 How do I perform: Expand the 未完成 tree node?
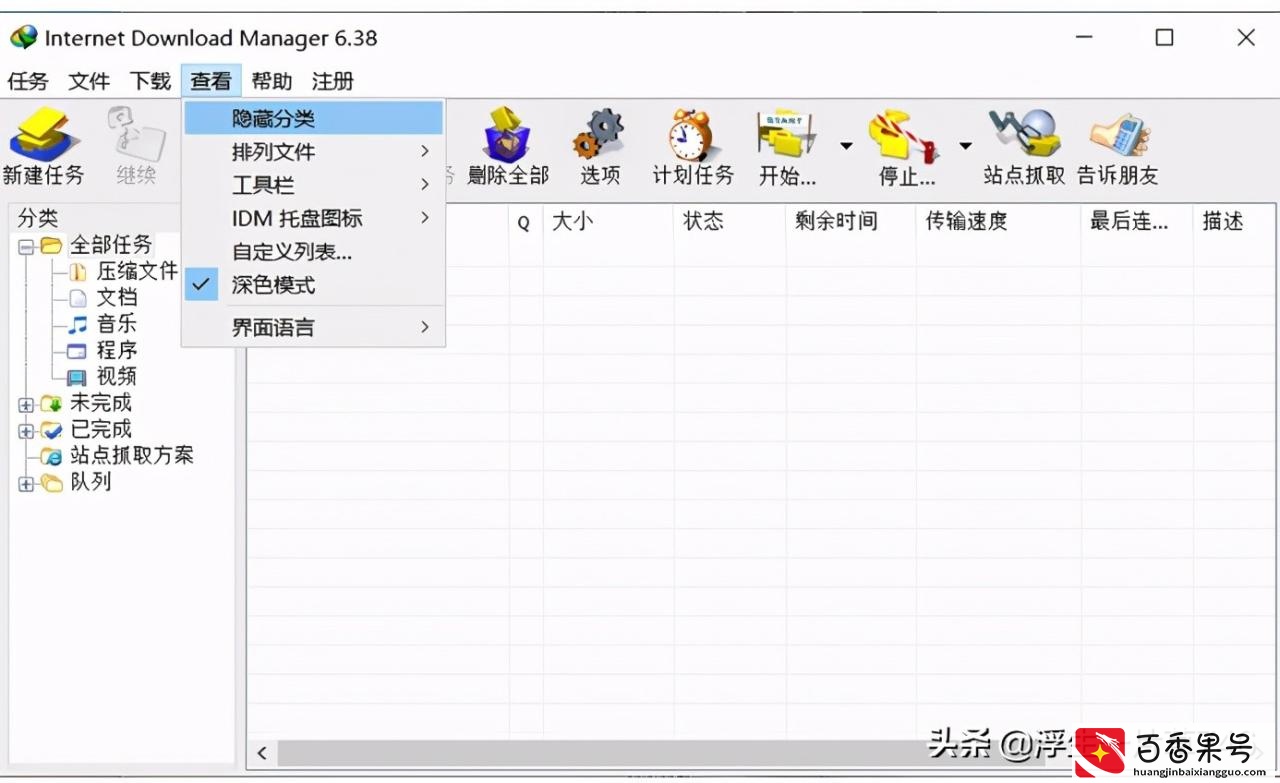[26, 405]
